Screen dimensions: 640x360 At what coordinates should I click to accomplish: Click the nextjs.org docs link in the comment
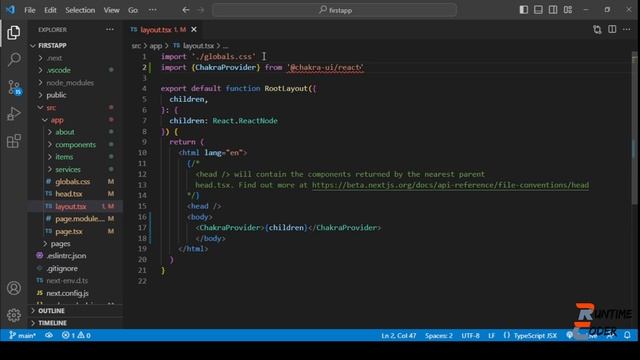(x=450, y=185)
